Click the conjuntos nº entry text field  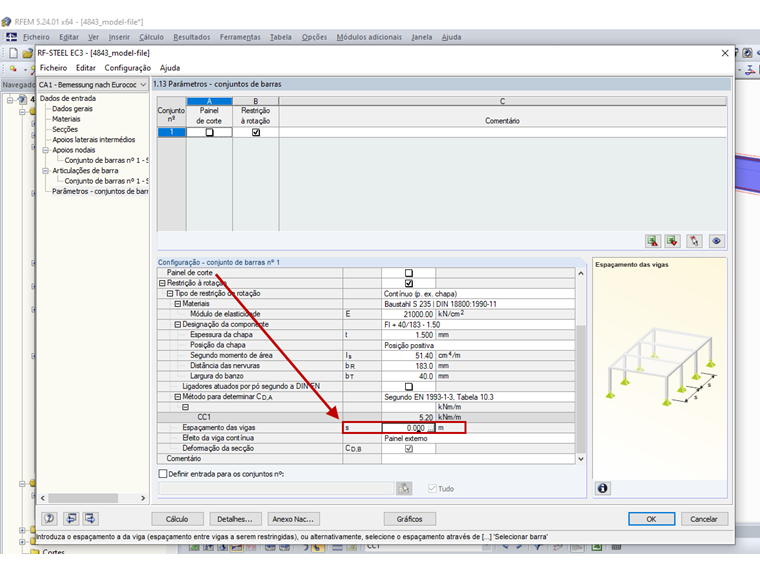[276, 488]
